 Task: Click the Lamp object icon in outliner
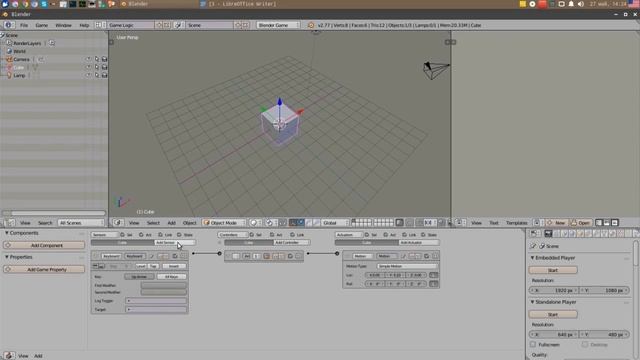pyautogui.click(x=9, y=75)
